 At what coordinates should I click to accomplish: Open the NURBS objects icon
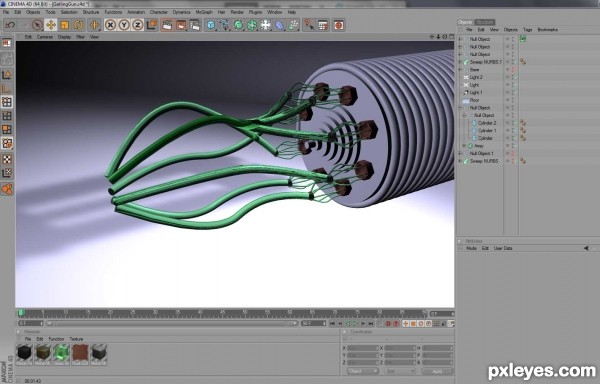coord(238,25)
